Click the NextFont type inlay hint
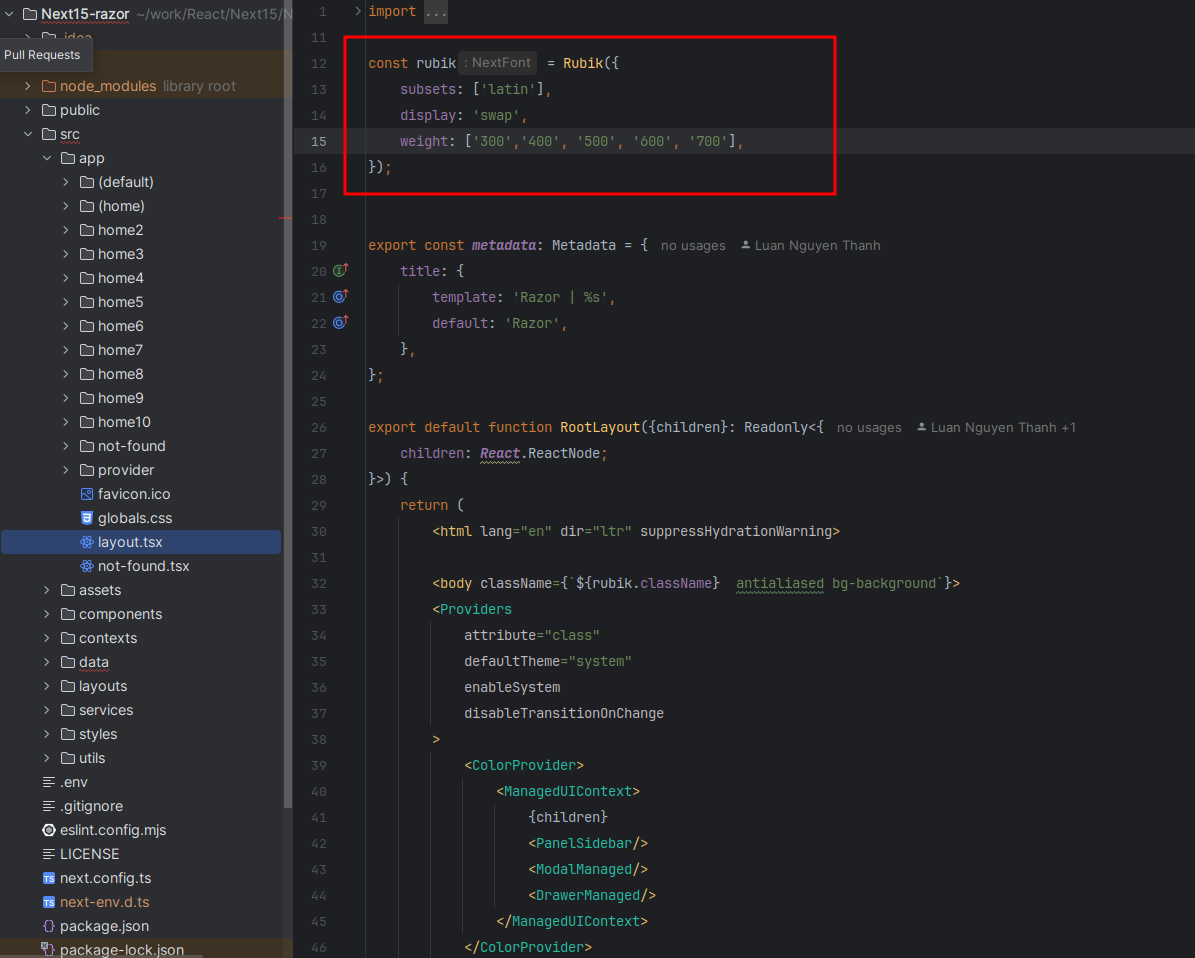Image resolution: width=1195 pixels, height=958 pixels. [x=499, y=63]
